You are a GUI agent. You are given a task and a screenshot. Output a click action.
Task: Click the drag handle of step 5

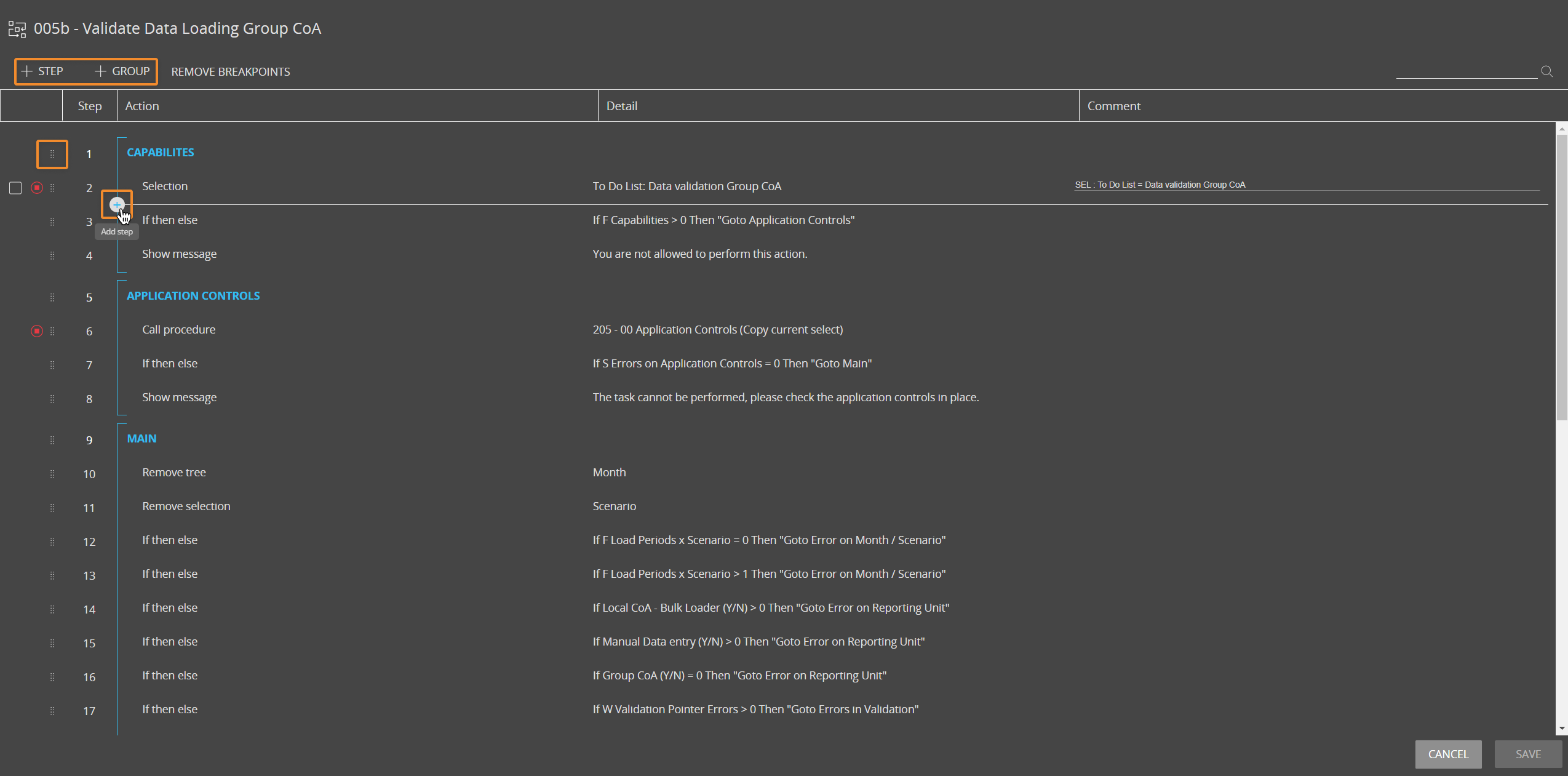coord(52,298)
